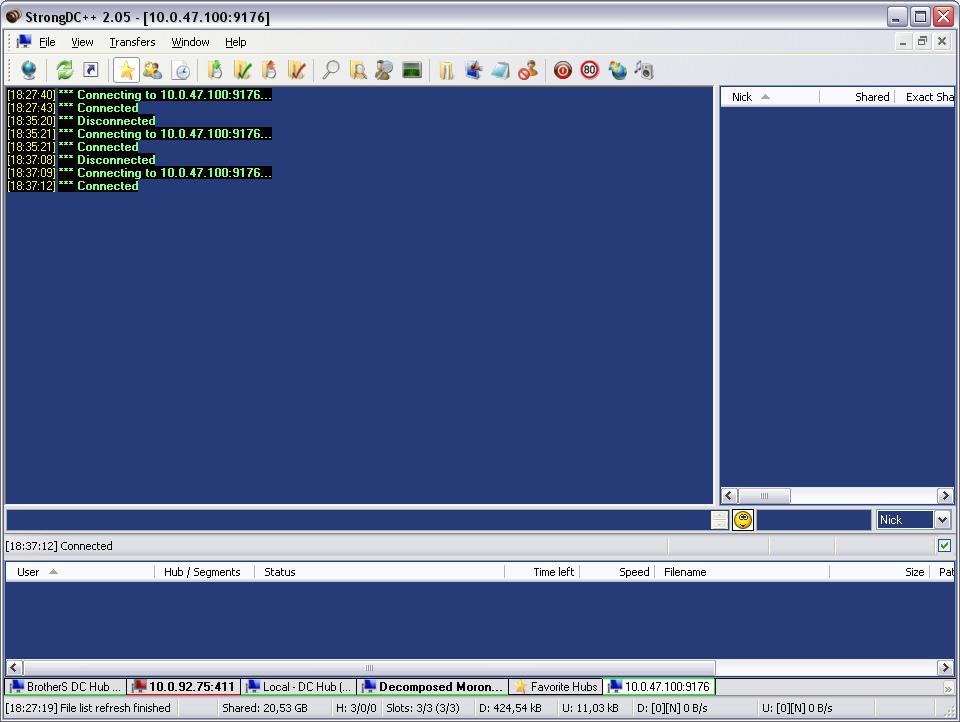
Task: Click the green Reconnect arrows icon
Action: [x=64, y=70]
